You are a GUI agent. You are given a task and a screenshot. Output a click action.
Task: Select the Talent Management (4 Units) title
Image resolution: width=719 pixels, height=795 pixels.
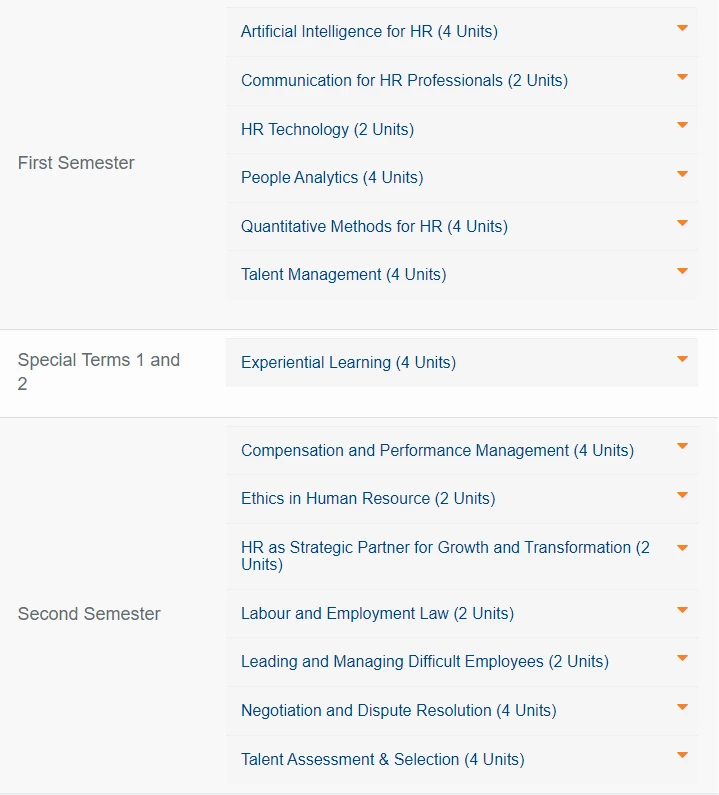(344, 274)
